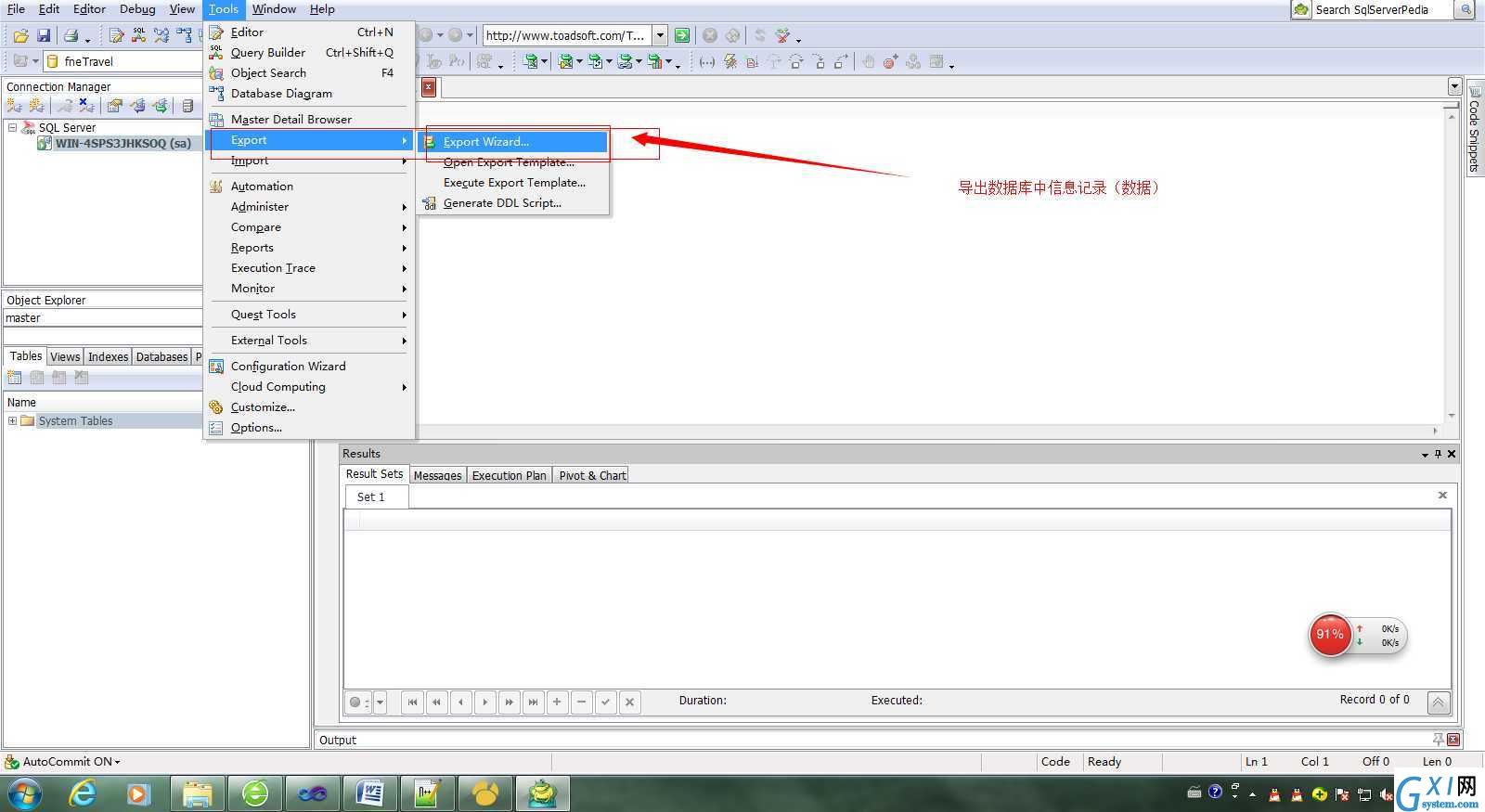The height and width of the screenshot is (812, 1485).
Task: Click the grey stop navigation icon
Action: pos(710,35)
